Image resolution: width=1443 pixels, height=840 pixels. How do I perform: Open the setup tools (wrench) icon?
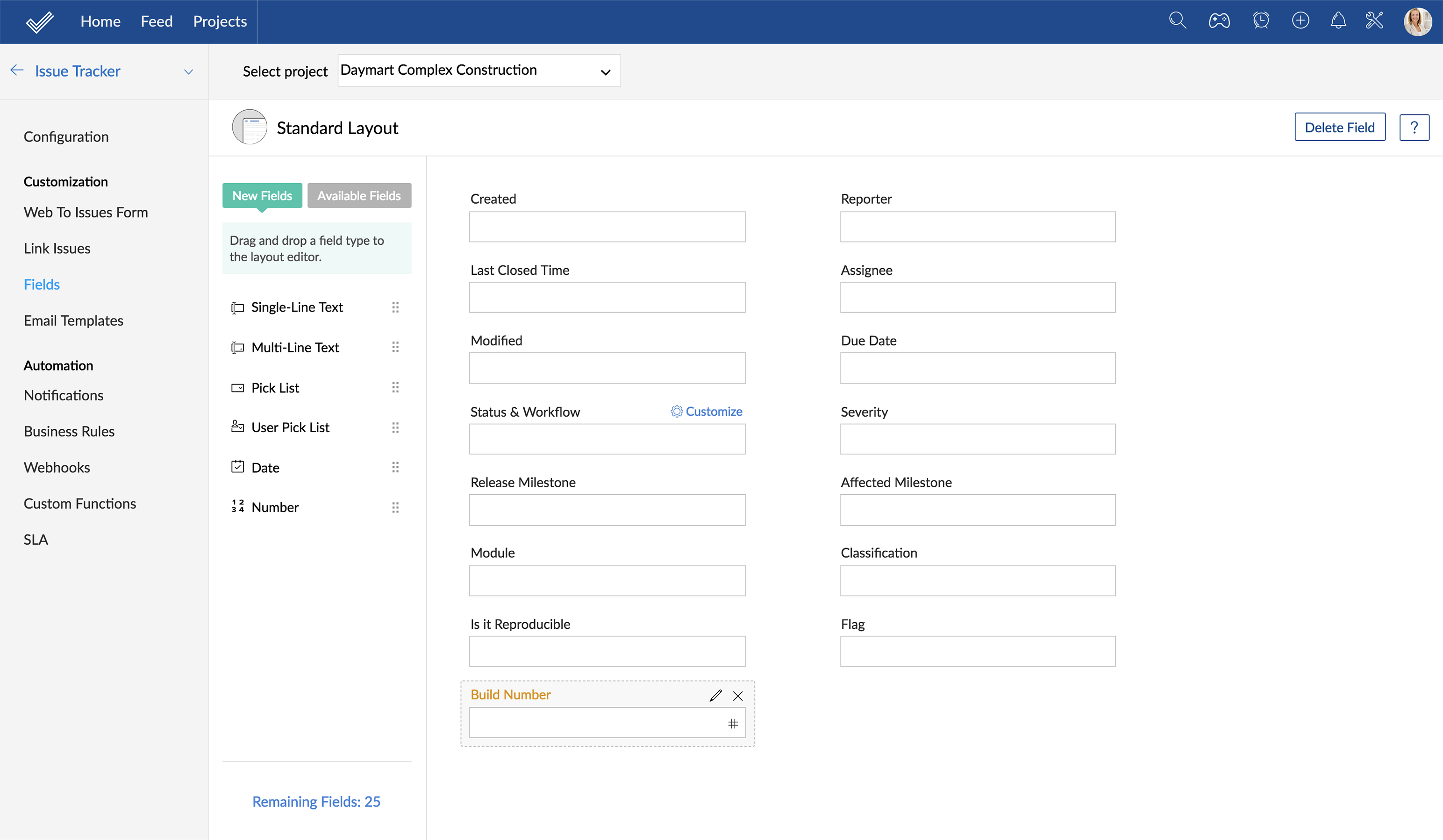(x=1374, y=21)
